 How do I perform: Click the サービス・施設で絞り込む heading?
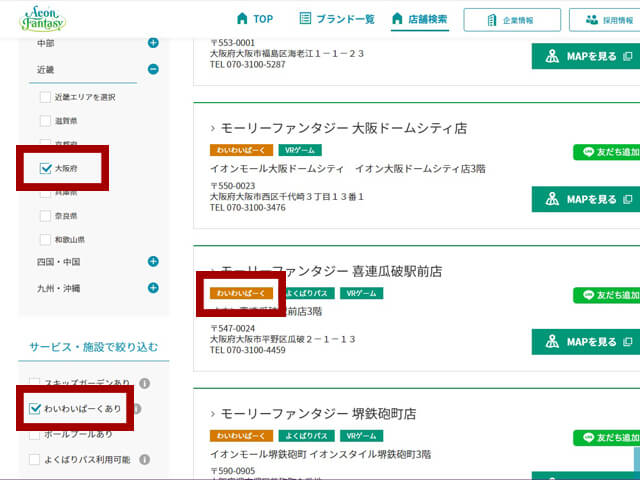pos(93,347)
